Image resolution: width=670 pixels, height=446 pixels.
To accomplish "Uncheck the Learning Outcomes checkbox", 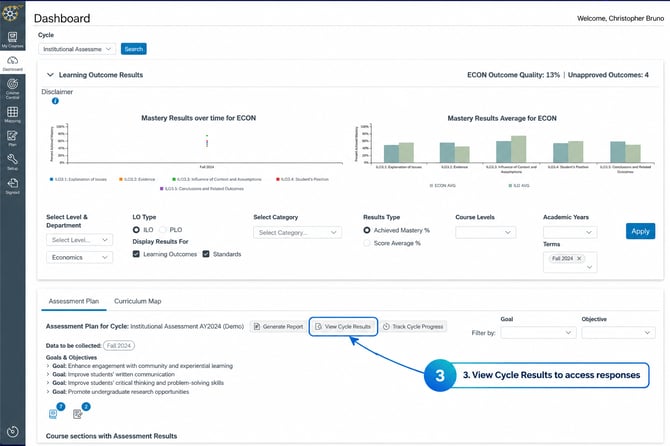I will tap(136, 254).
